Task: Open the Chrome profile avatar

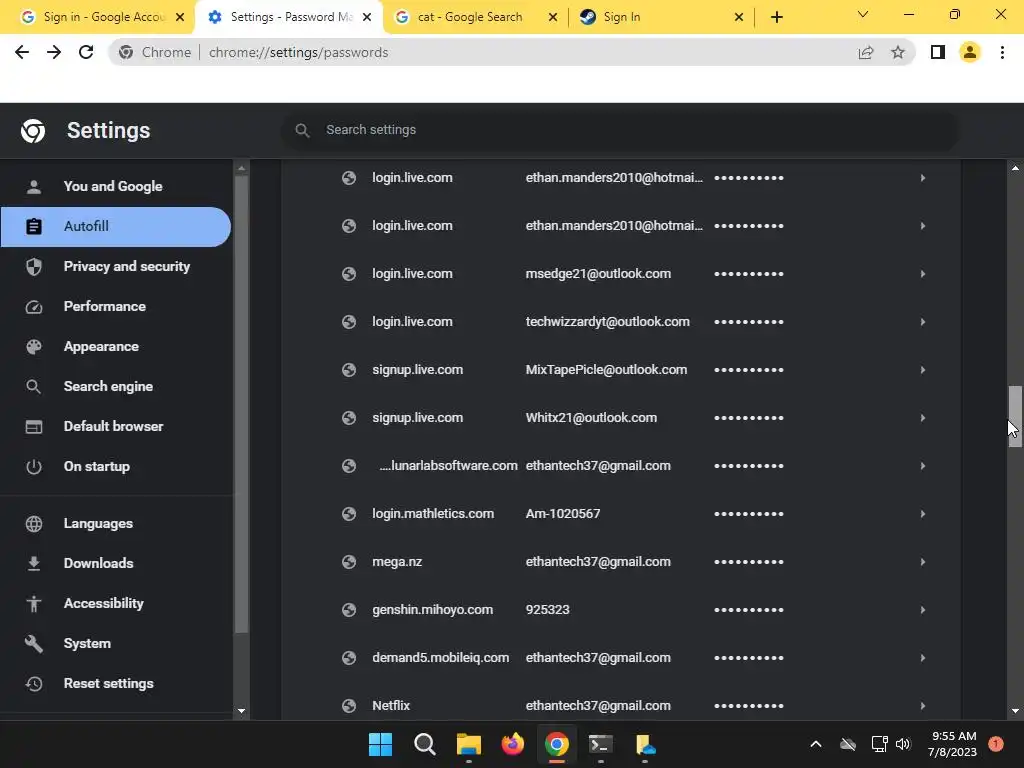Action: 970,52
